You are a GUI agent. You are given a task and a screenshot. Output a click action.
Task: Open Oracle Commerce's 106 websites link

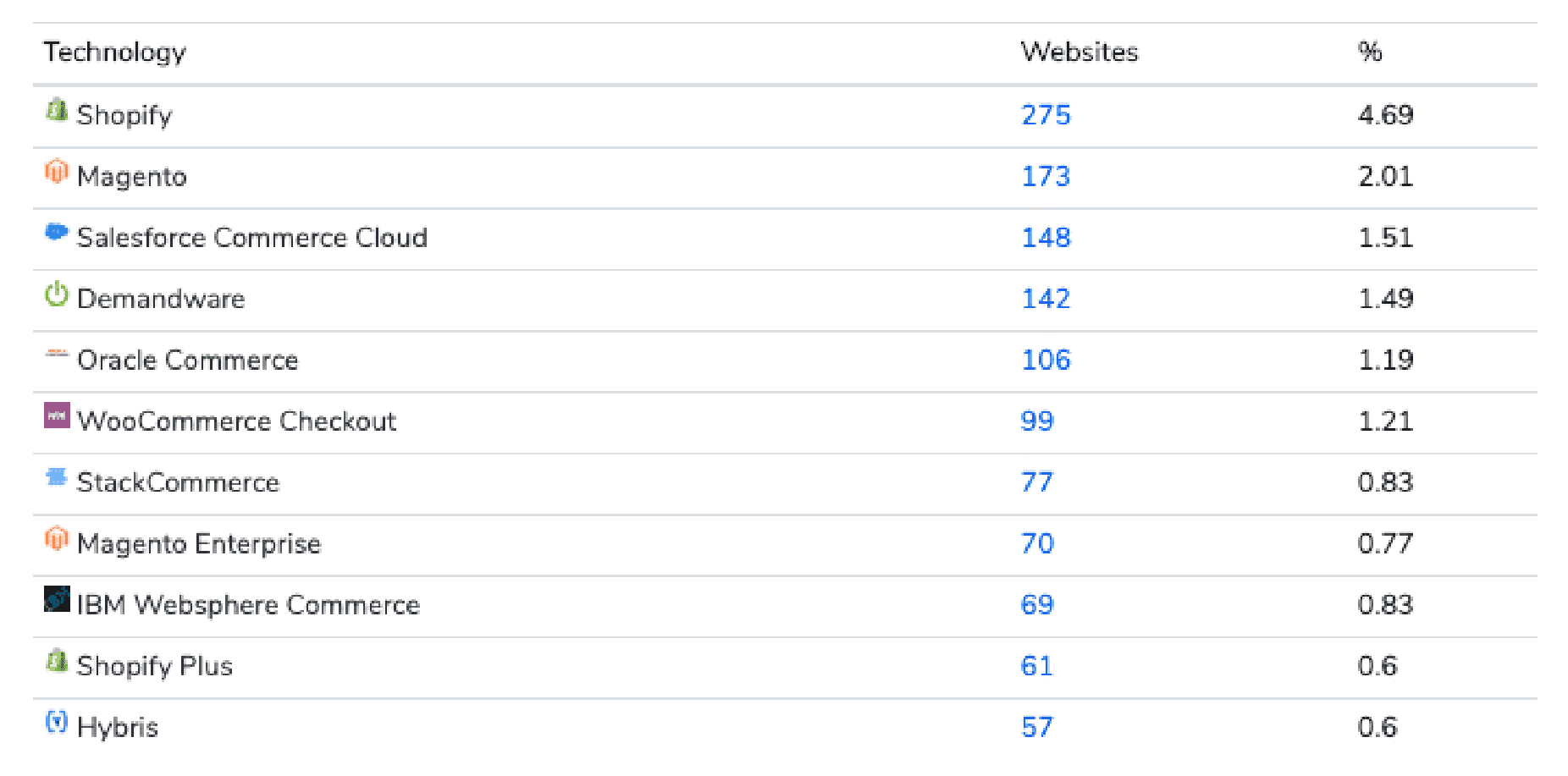pos(1046,360)
